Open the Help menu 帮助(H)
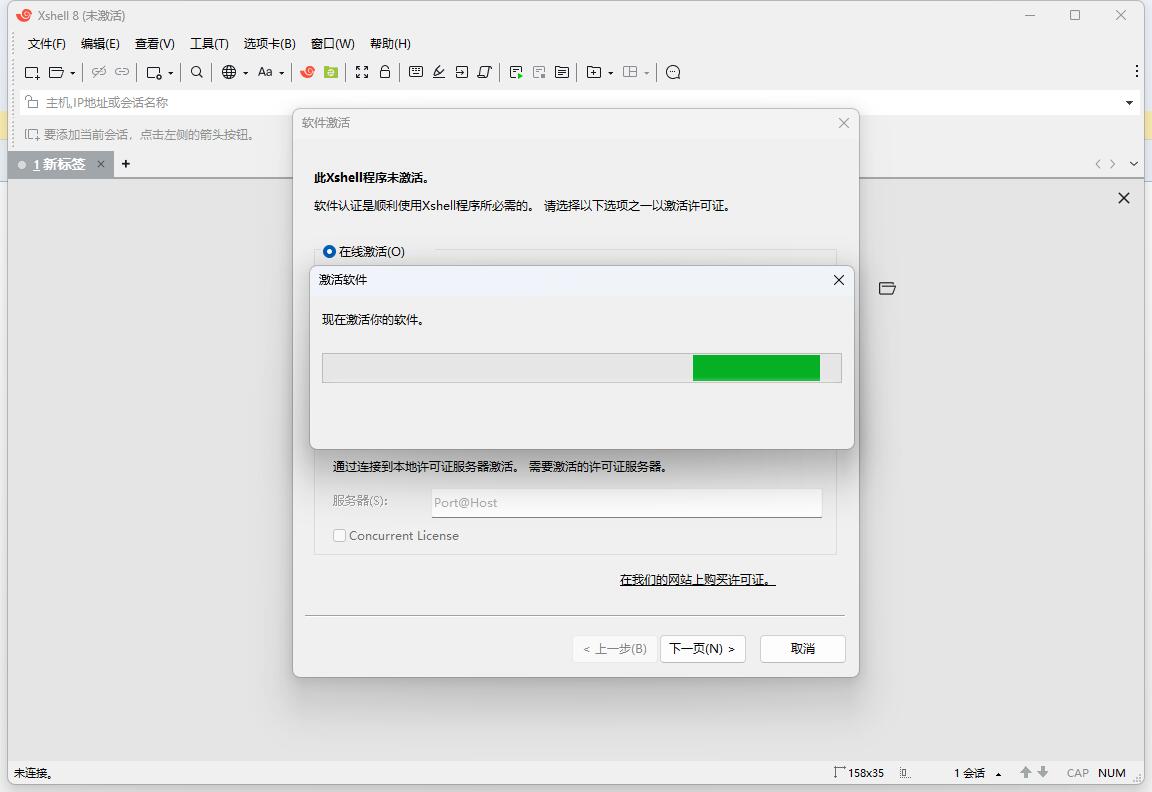Image resolution: width=1152 pixels, height=792 pixels. point(390,44)
